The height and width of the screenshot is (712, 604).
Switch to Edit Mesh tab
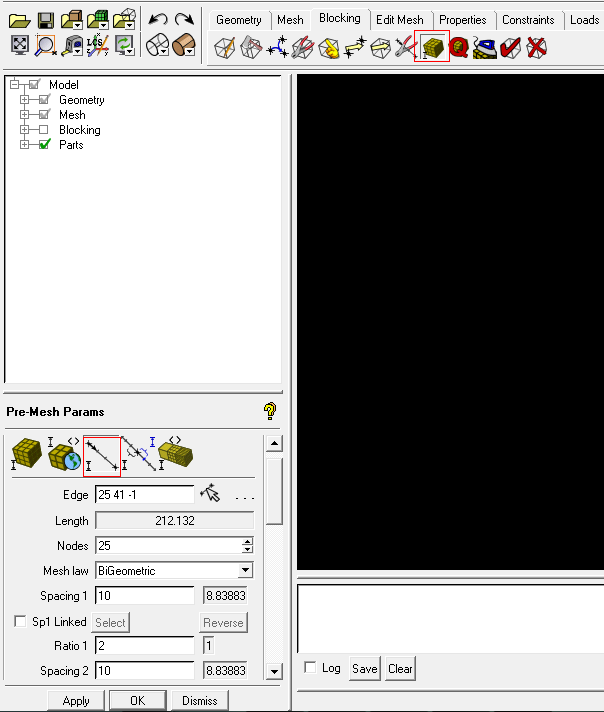tap(400, 20)
